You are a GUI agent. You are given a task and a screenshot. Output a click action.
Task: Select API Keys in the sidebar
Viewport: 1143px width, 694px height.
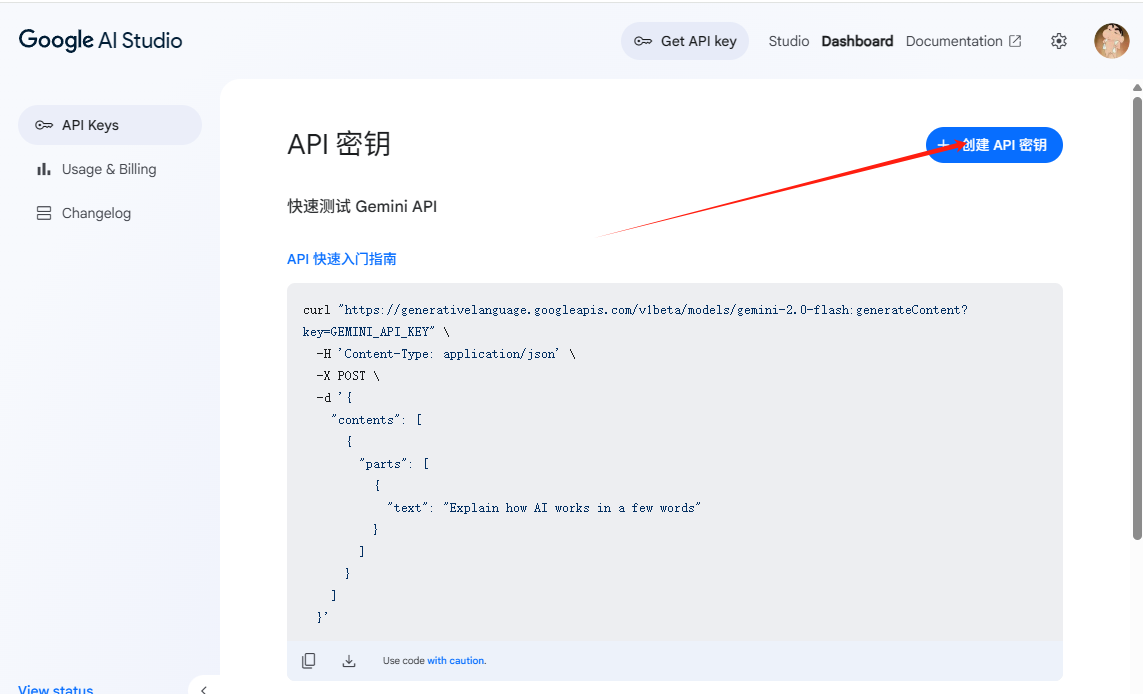110,125
